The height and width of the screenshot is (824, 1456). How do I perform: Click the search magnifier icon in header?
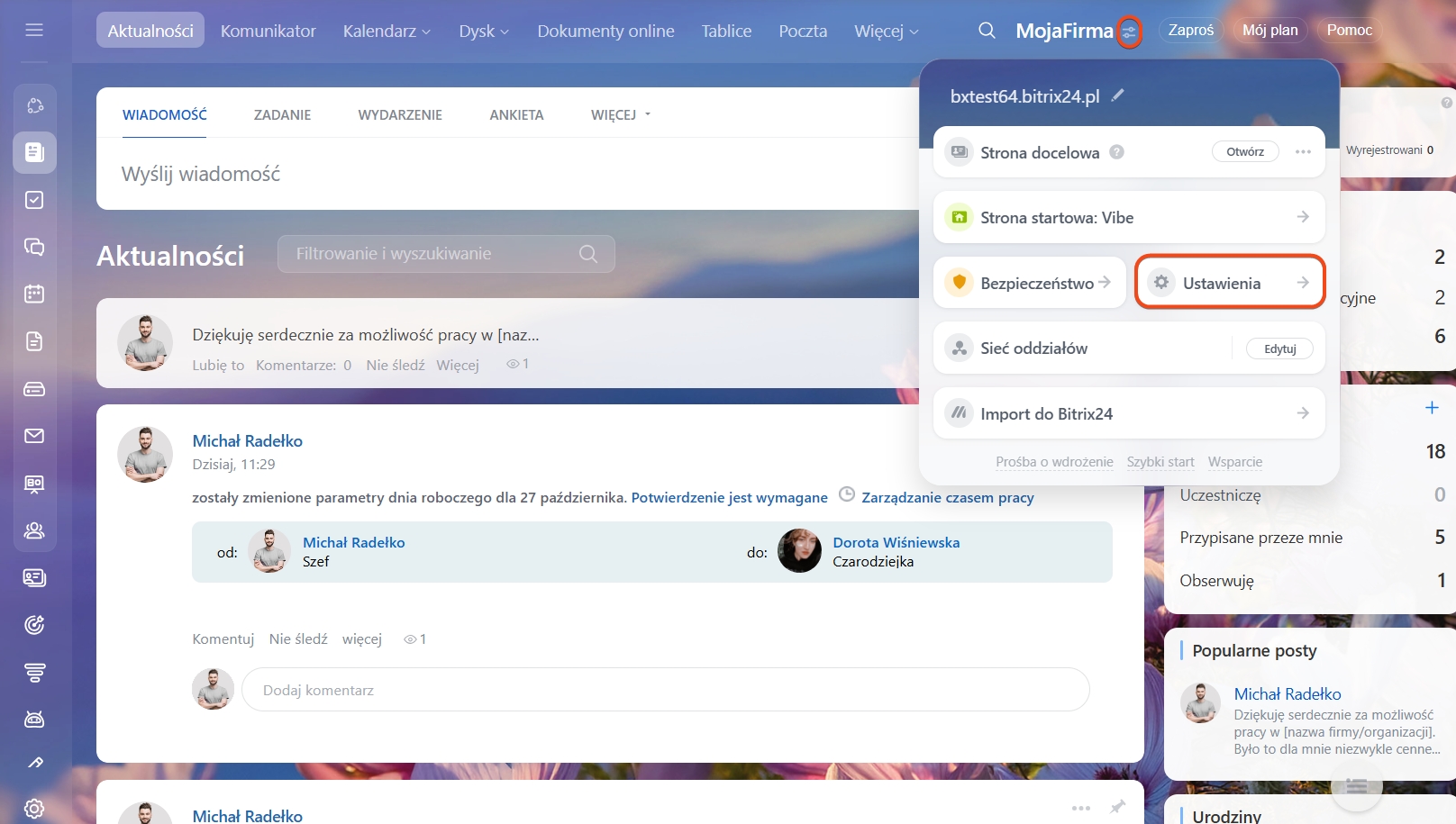987,31
